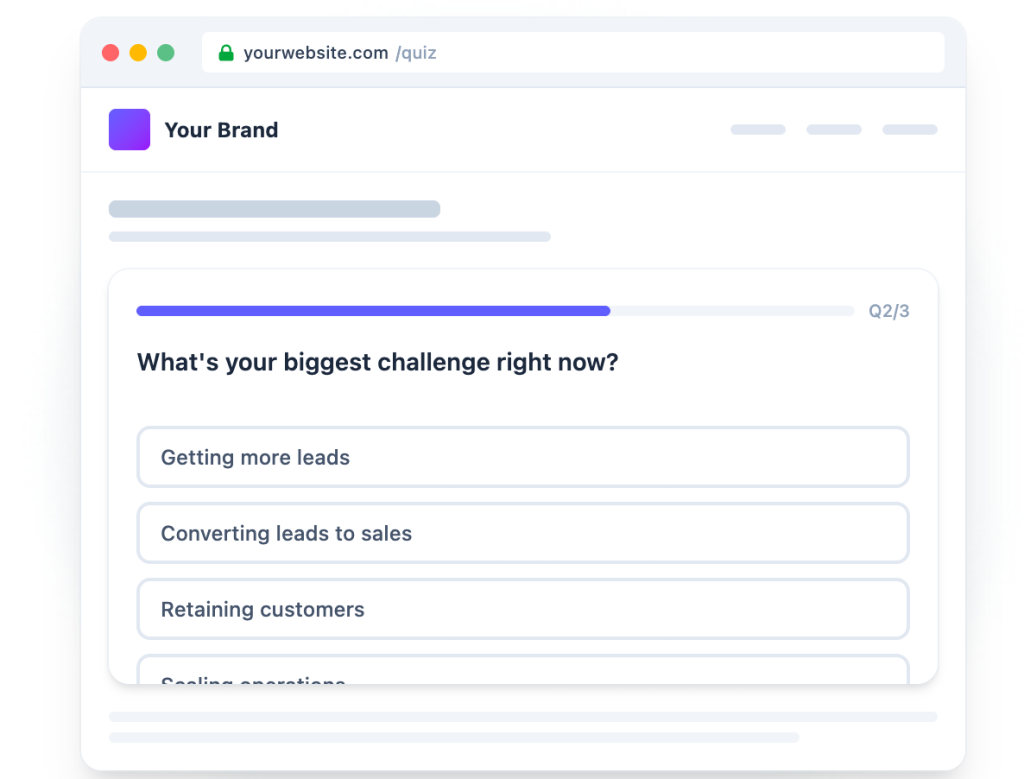Click the quiz progress bar
This screenshot has height=779, width=1024.
click(494, 311)
